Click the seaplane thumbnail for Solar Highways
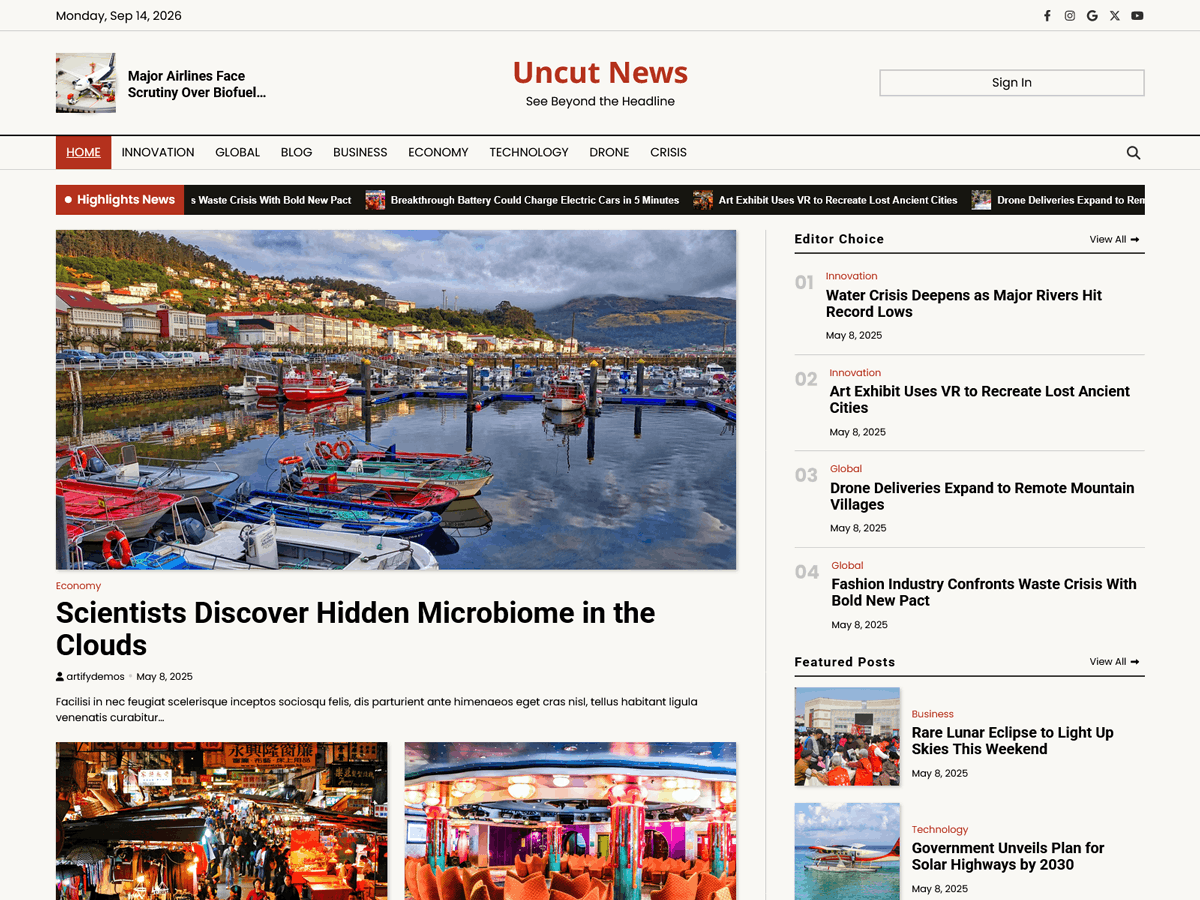The width and height of the screenshot is (1200, 900). (x=847, y=851)
